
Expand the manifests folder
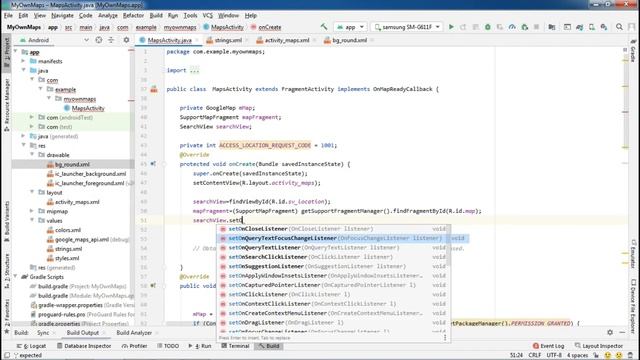click(24, 61)
